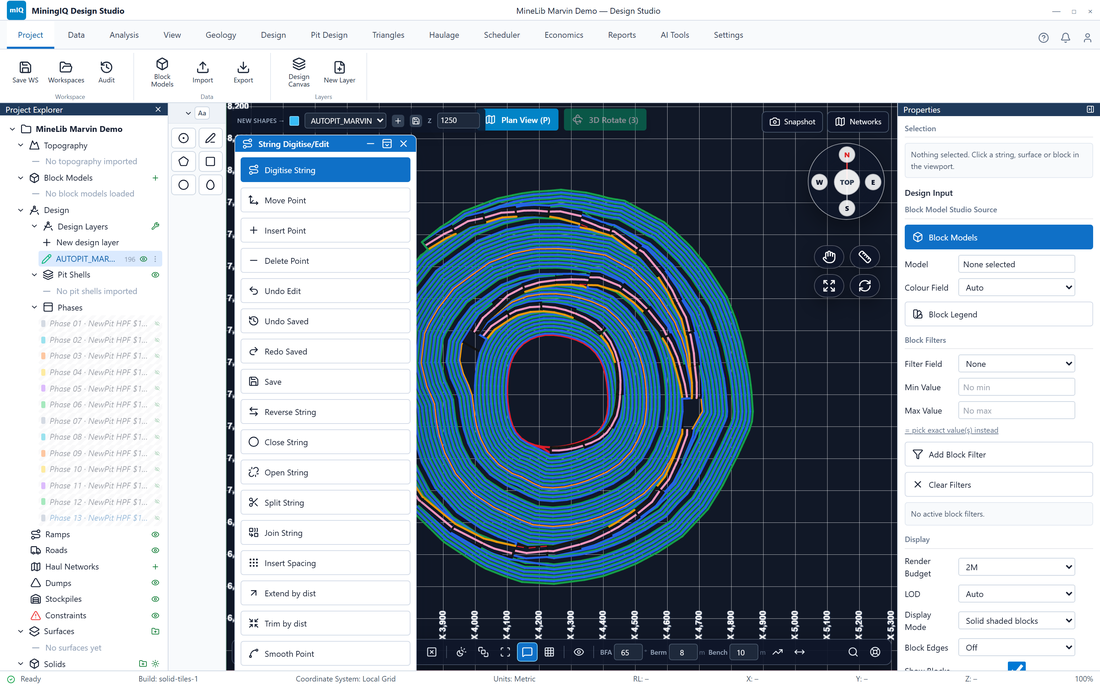Open the LOD dropdown
The height and width of the screenshot is (687, 1100).
click(x=1017, y=594)
